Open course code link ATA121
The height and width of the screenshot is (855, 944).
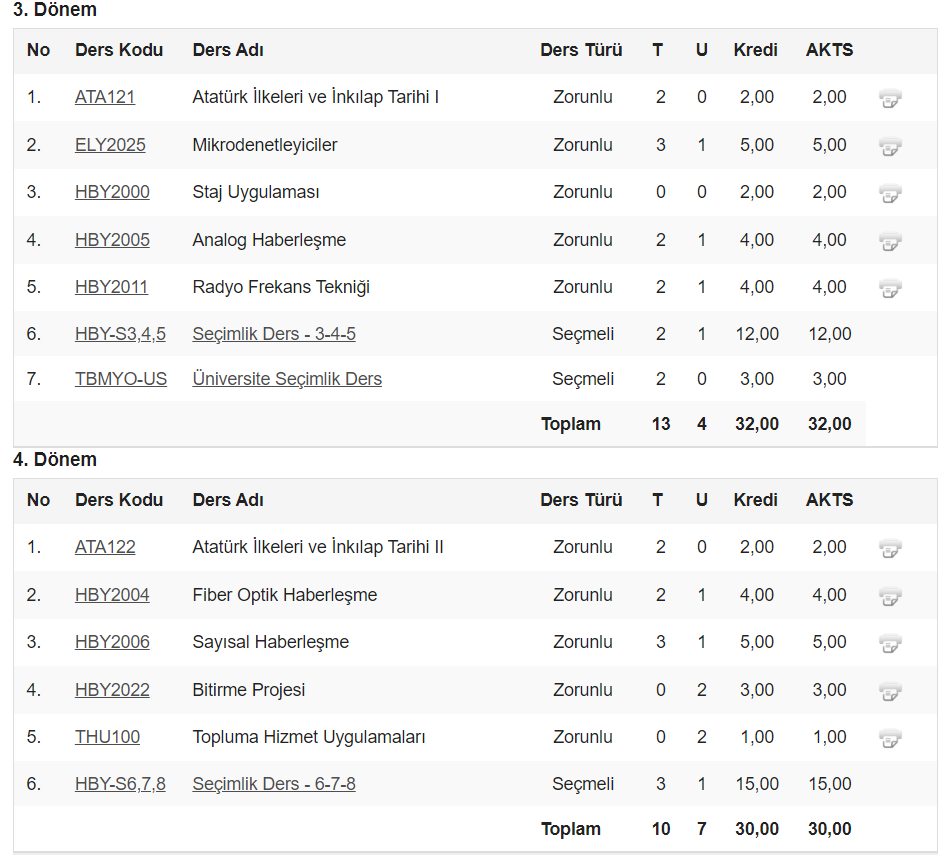point(105,97)
